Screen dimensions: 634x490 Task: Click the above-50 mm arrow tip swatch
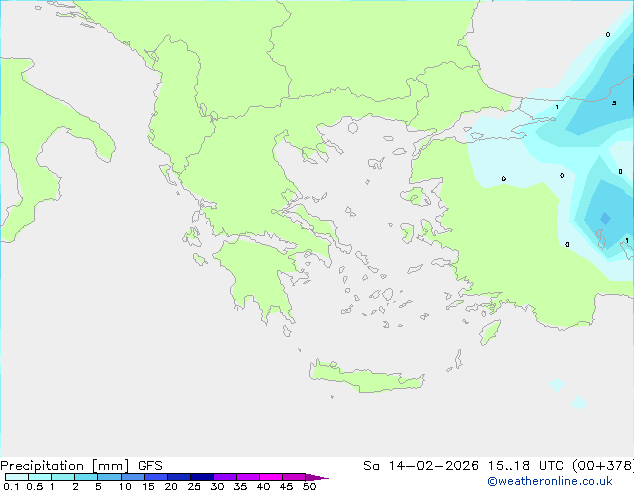(x=316, y=477)
